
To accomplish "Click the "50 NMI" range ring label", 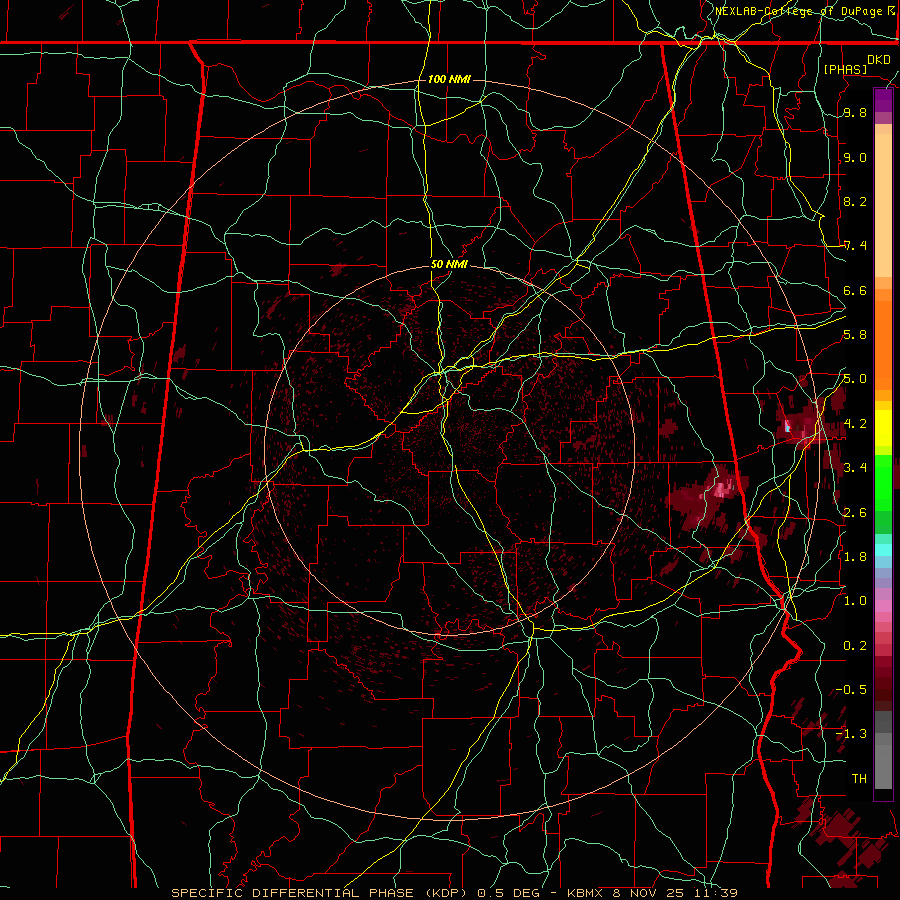I will point(449,265).
